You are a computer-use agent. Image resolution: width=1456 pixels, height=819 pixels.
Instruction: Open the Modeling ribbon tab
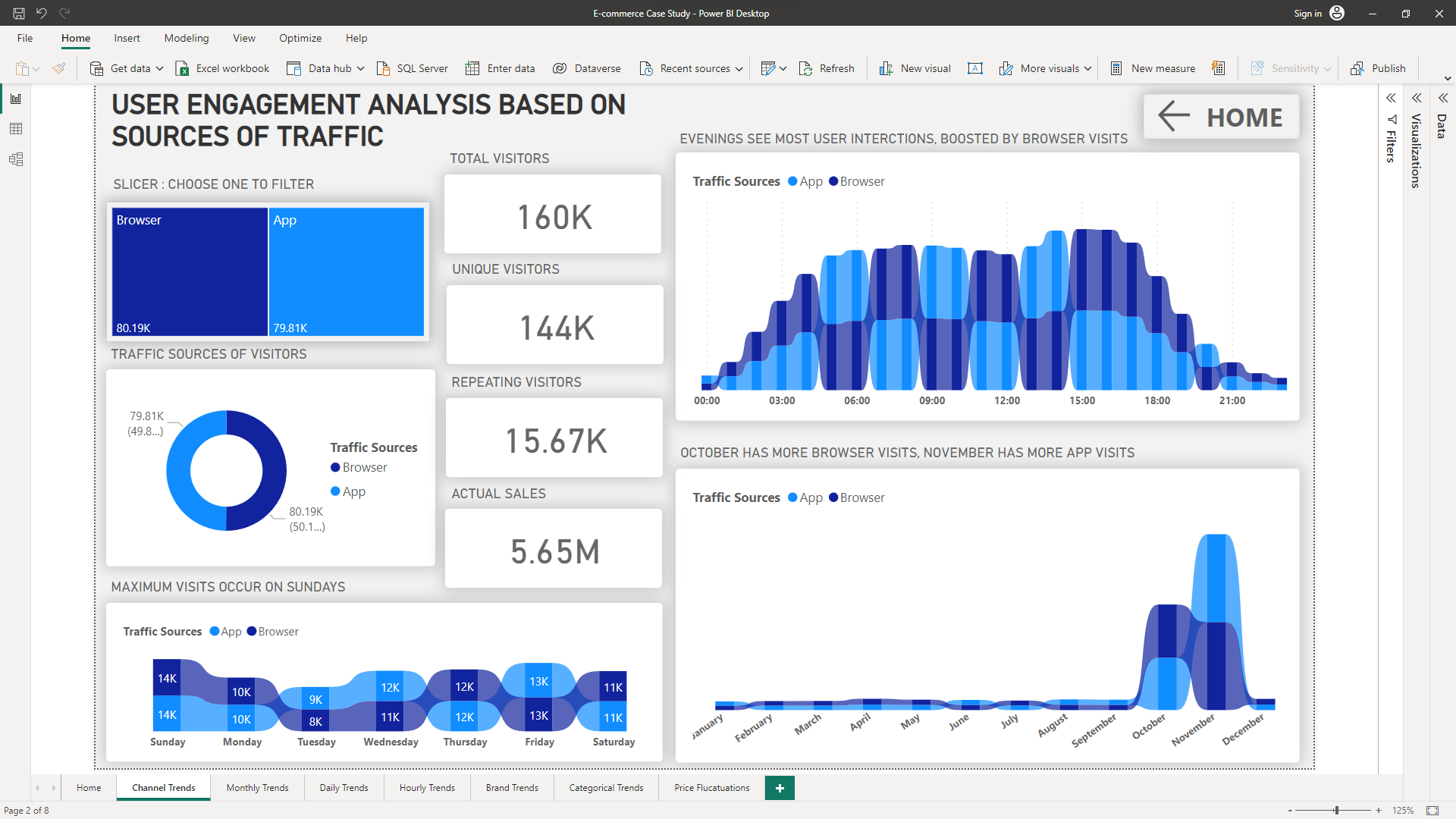[x=187, y=38]
